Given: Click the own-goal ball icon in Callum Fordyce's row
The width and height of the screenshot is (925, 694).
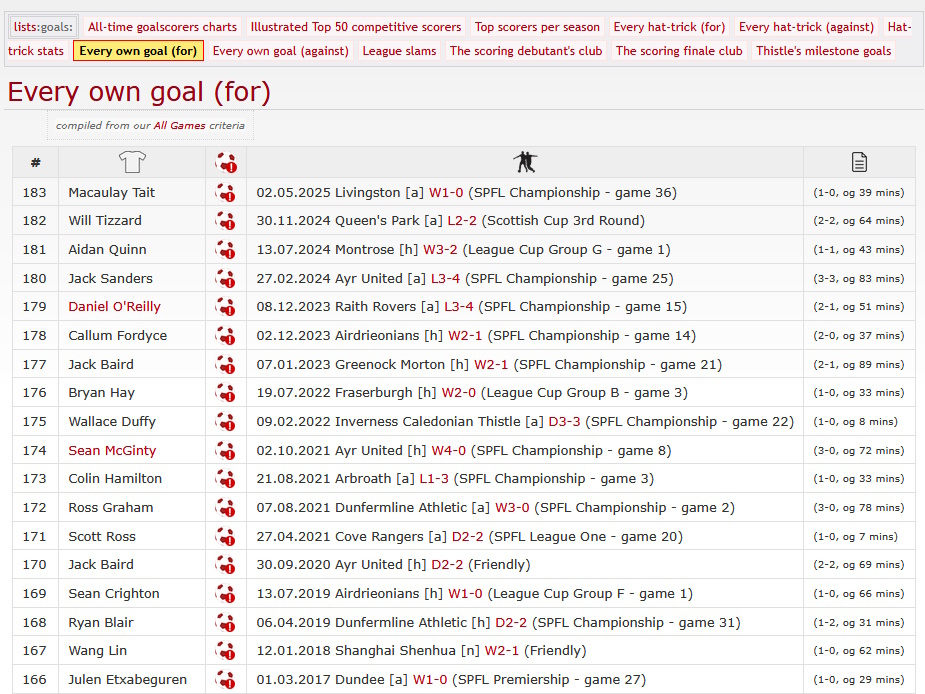Looking at the screenshot, I should [x=226, y=336].
